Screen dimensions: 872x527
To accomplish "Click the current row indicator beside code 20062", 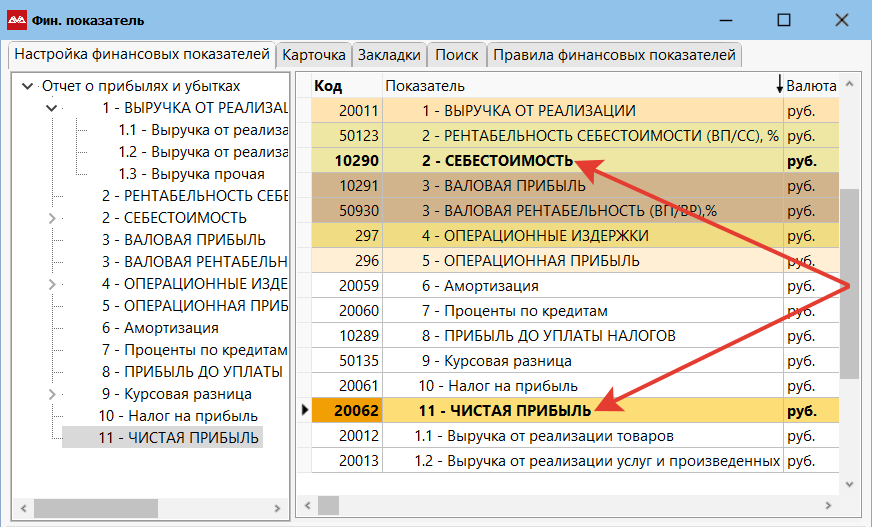I will pos(304,410).
